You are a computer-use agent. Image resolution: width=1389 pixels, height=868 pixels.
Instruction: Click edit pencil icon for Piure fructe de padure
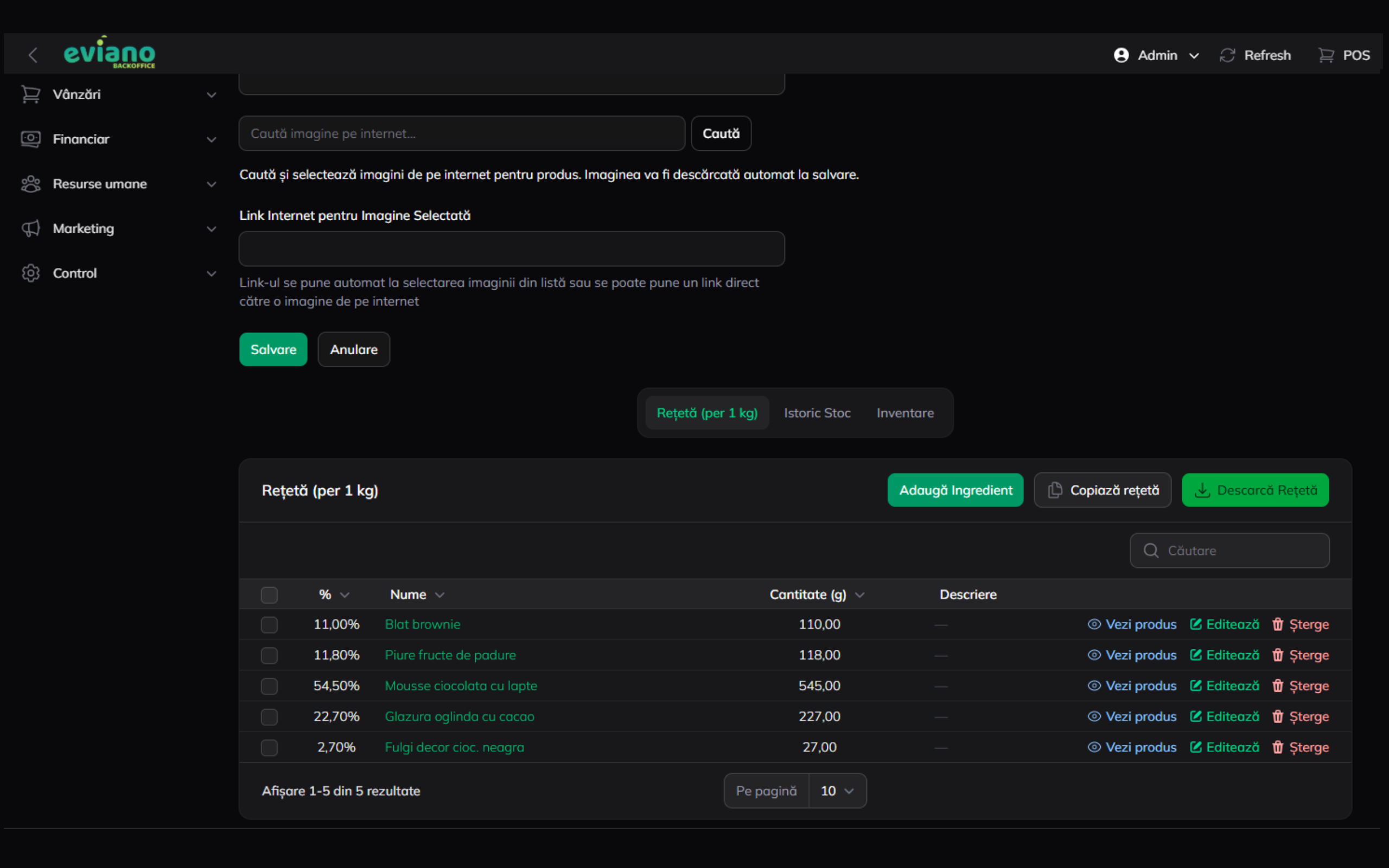(1196, 655)
